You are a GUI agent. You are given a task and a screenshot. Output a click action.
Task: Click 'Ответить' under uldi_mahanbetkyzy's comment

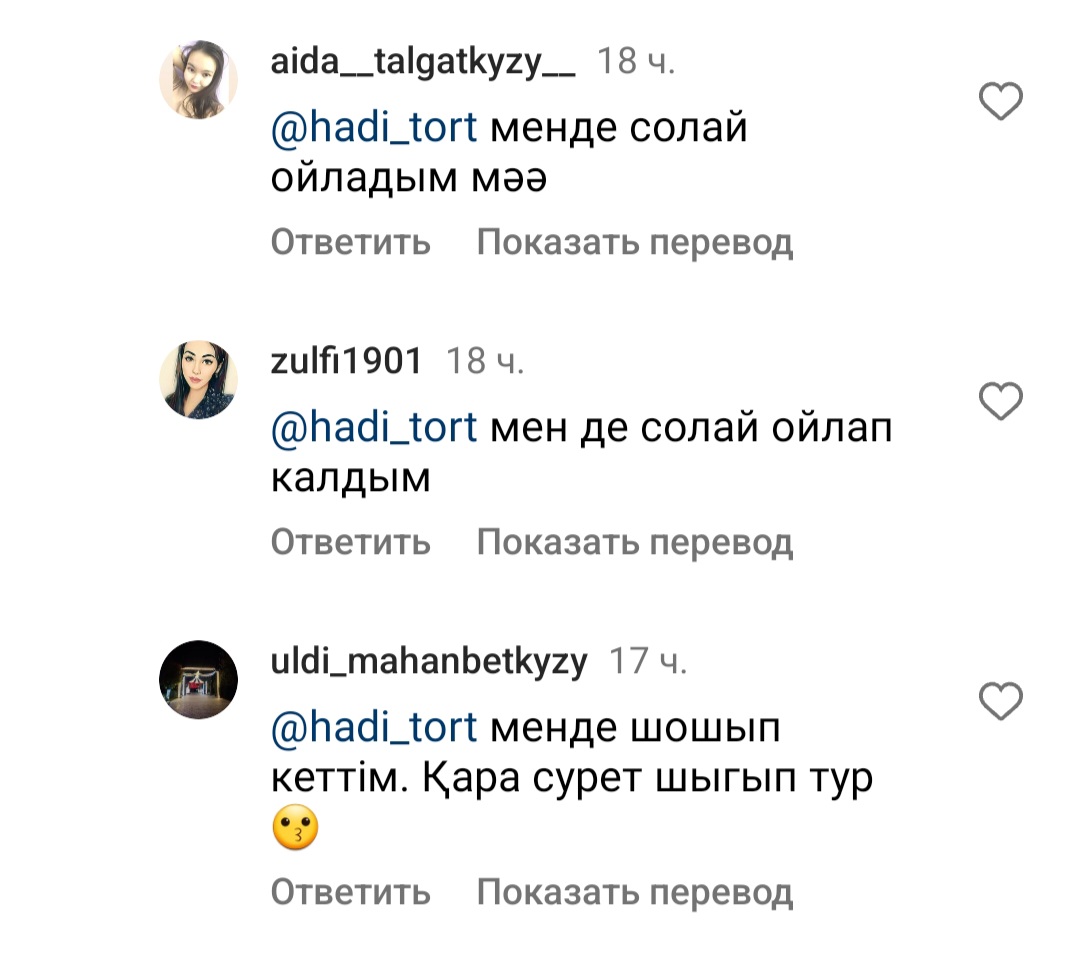(x=351, y=892)
